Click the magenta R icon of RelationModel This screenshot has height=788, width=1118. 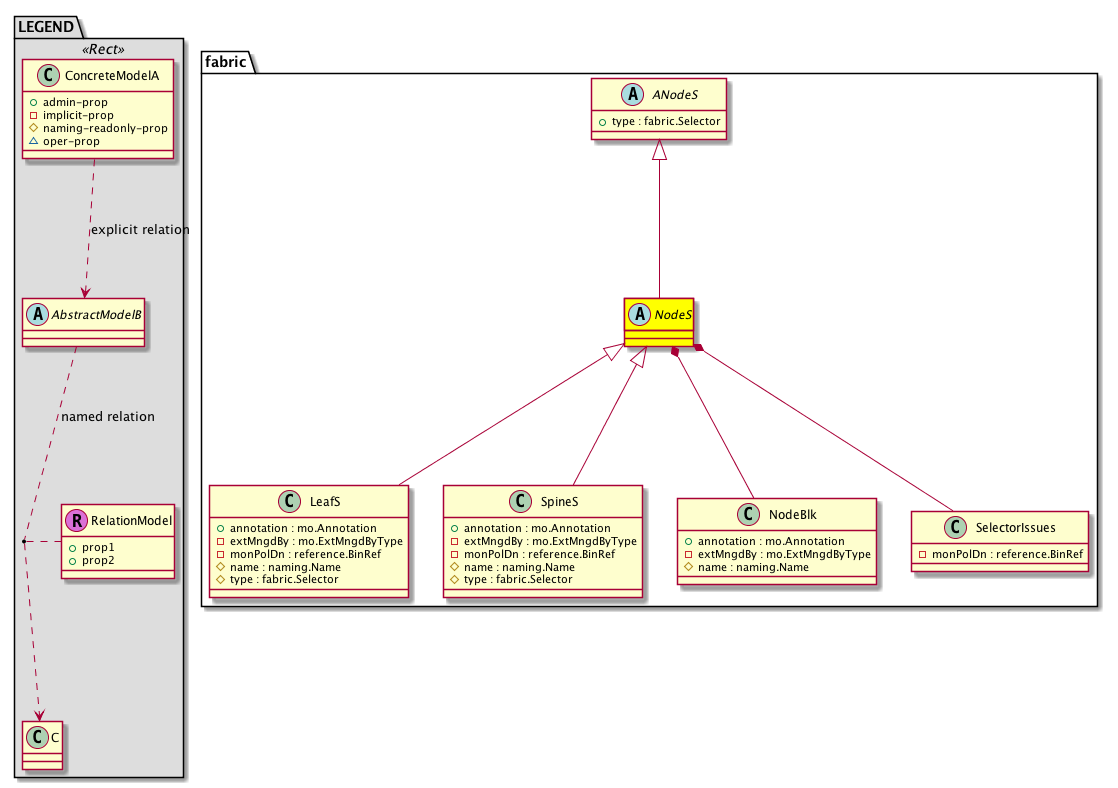coord(76,520)
